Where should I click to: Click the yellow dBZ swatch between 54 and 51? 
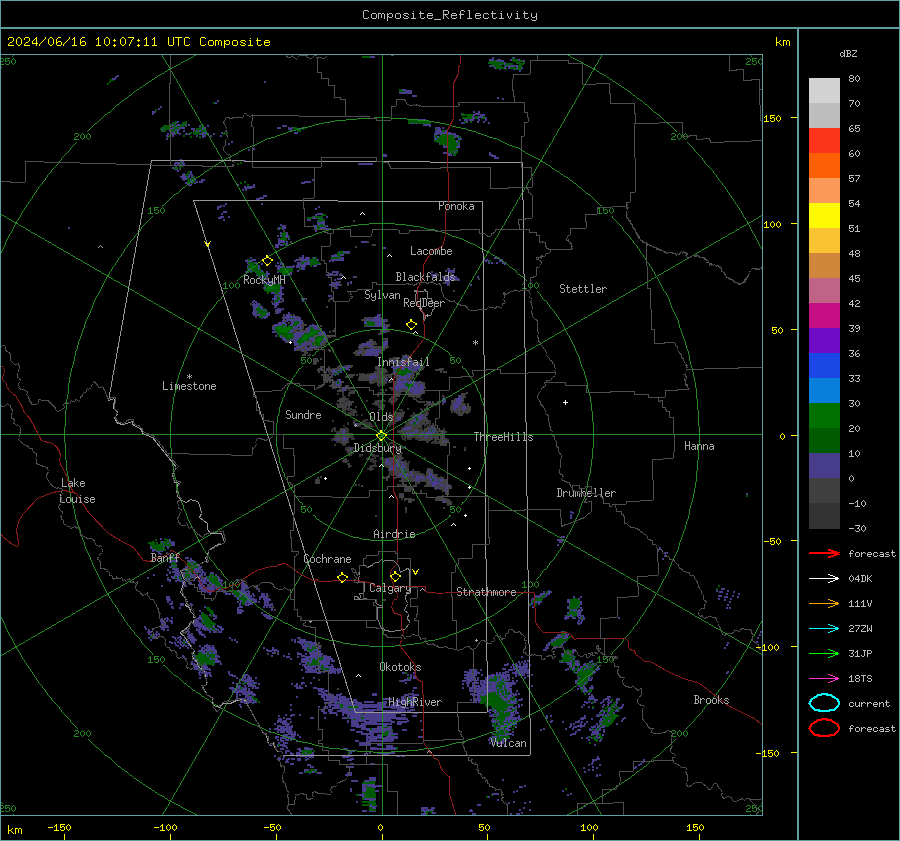click(x=824, y=216)
